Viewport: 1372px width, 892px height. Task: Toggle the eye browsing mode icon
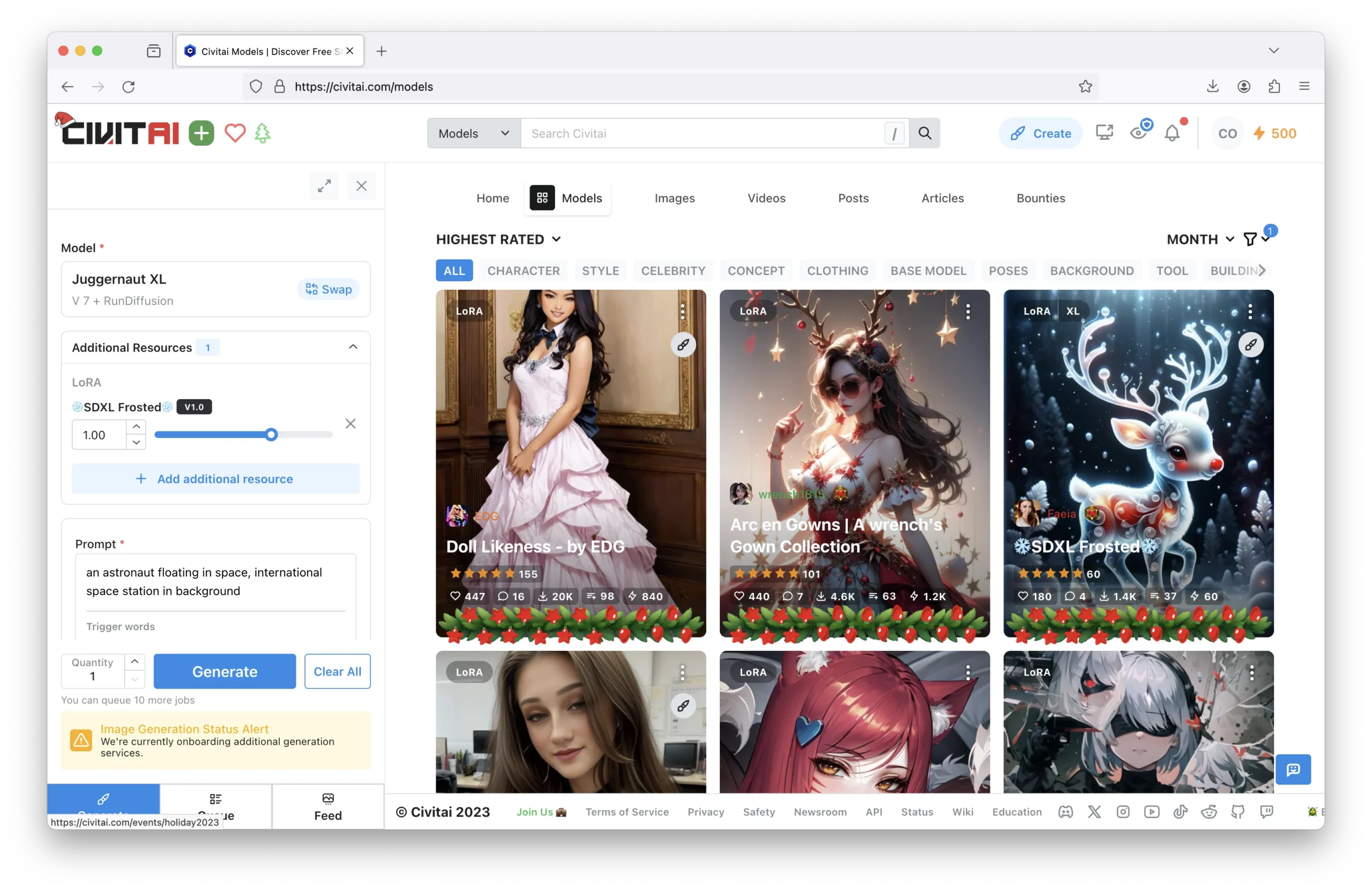pyautogui.click(x=1138, y=132)
